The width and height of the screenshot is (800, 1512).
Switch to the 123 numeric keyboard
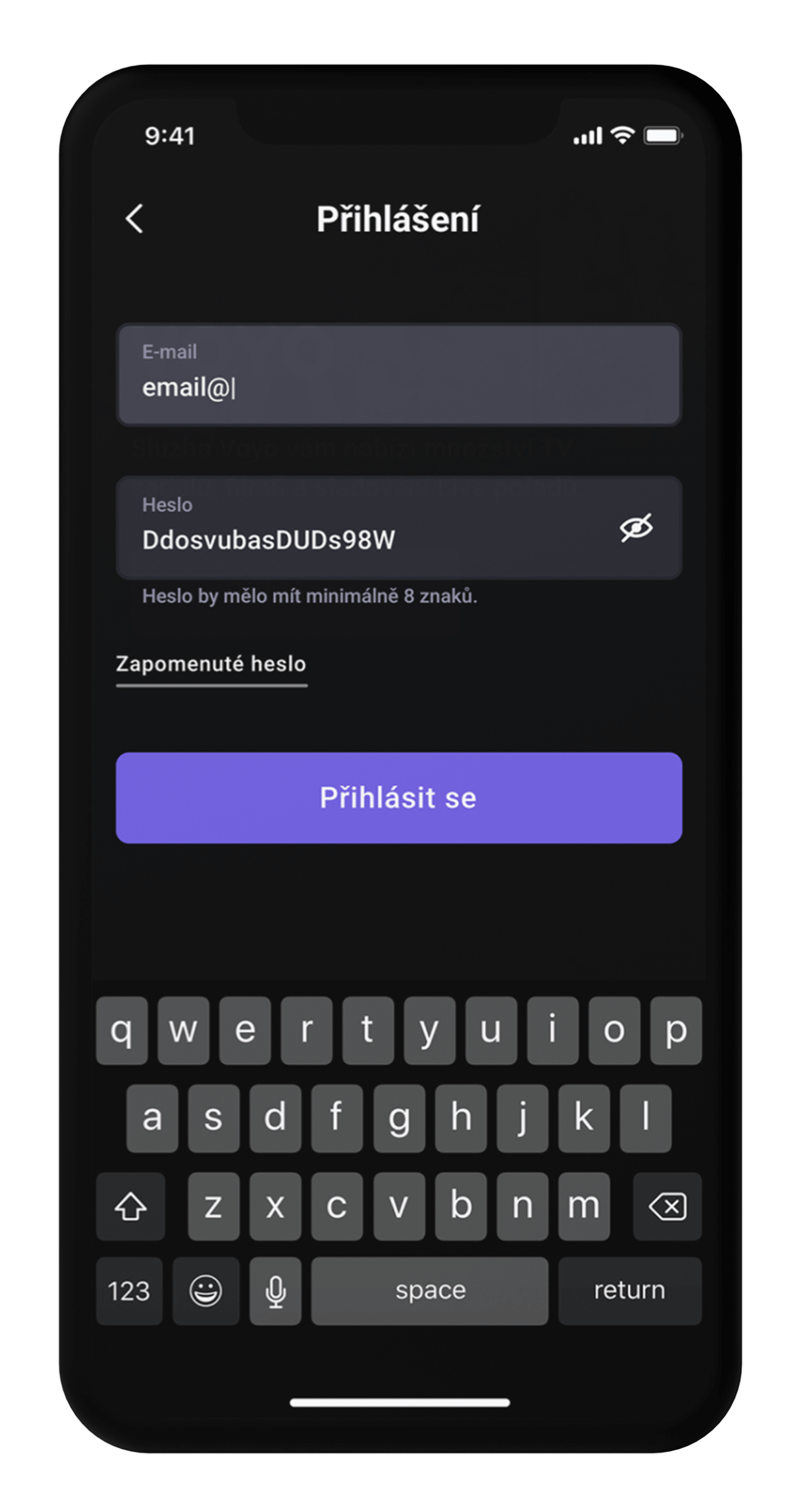(129, 1291)
